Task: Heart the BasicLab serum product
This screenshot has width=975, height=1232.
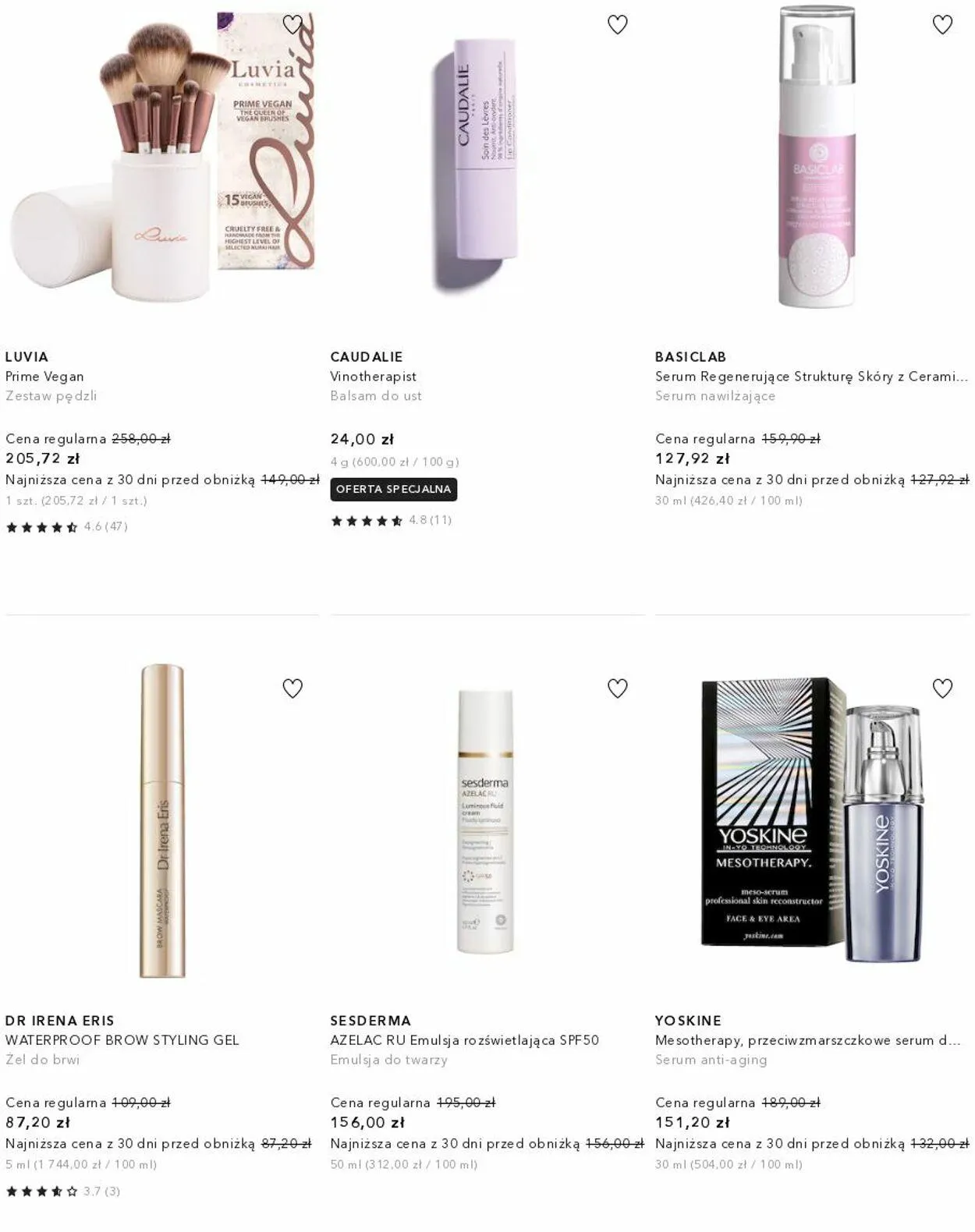Action: coord(942,25)
